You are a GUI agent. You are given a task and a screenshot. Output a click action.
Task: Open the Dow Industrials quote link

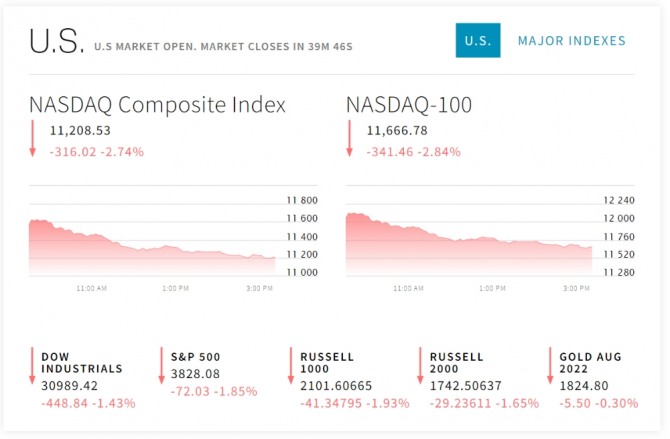point(81,362)
